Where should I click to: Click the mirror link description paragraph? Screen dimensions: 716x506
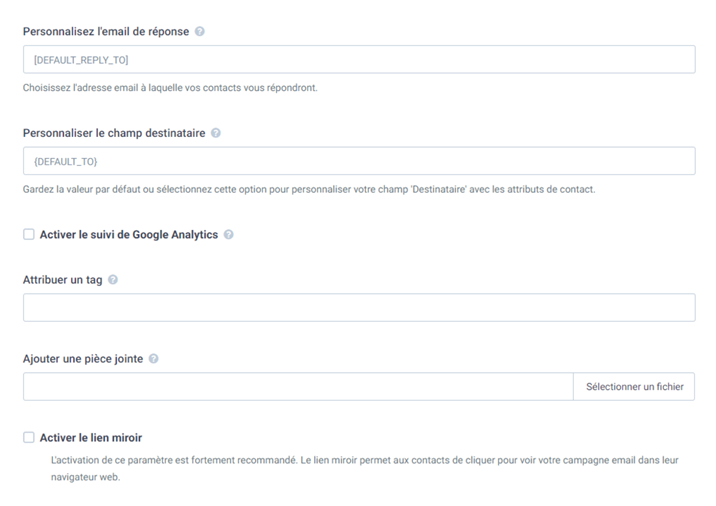[x=364, y=469]
